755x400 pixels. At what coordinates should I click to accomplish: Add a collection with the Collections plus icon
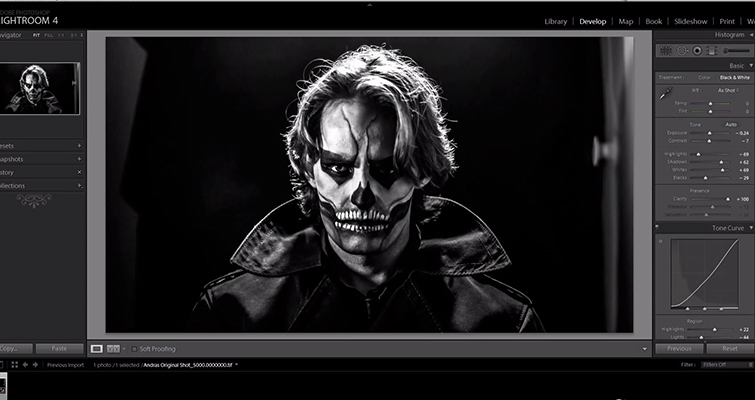coord(79,185)
